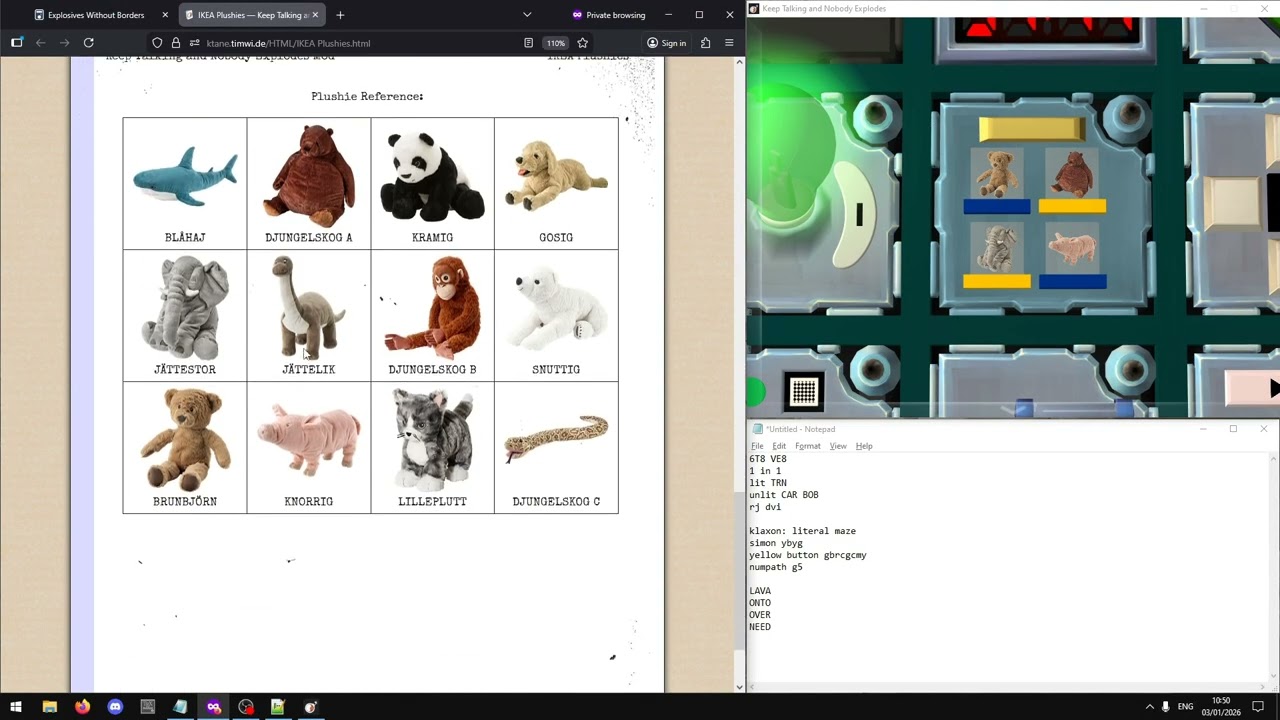Click the 'klaxon: literal maze' Notepad line
The image size is (1280, 720).
pyautogui.click(x=802, y=531)
